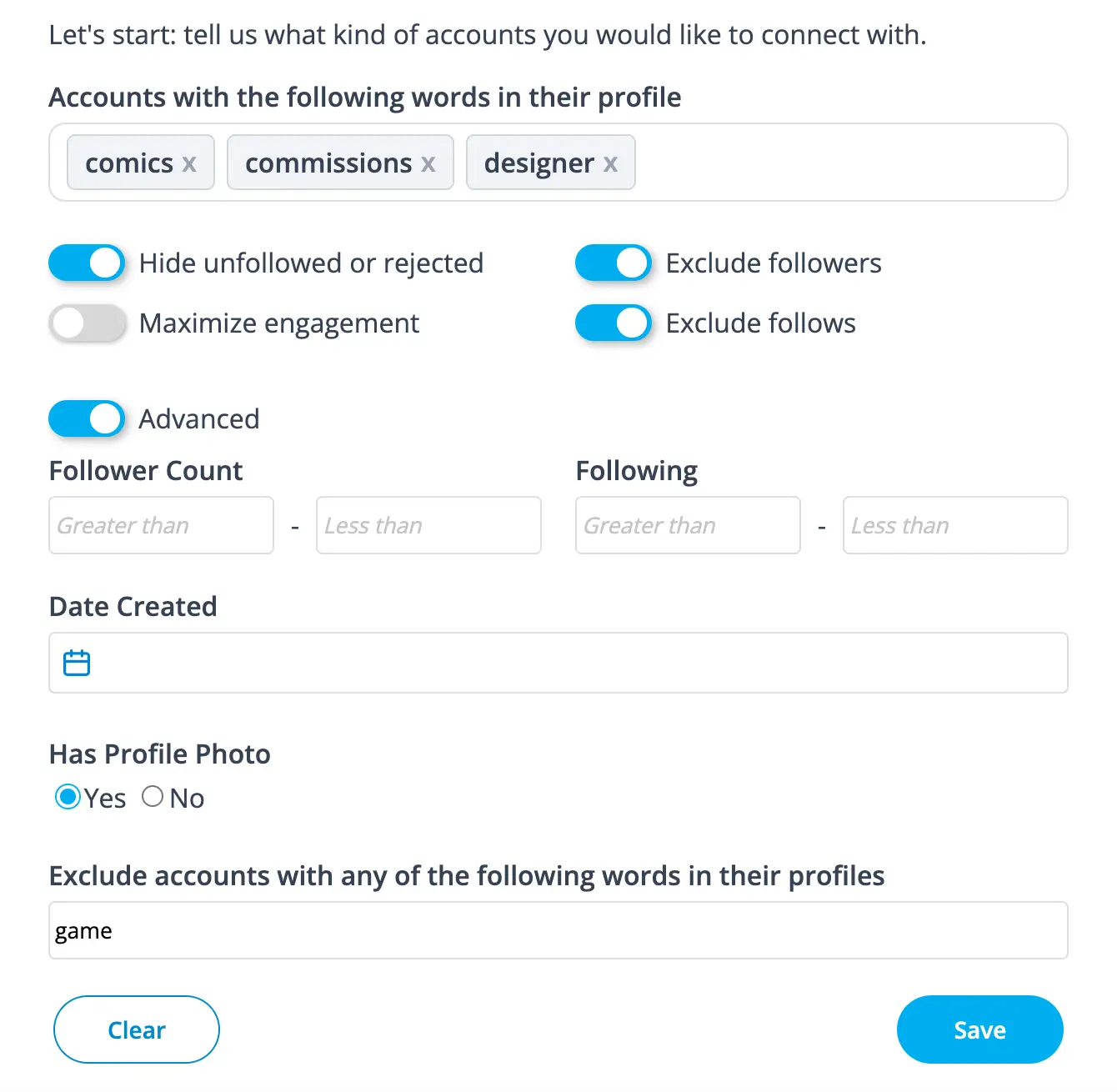Click Follower Count Greater than field

click(161, 525)
